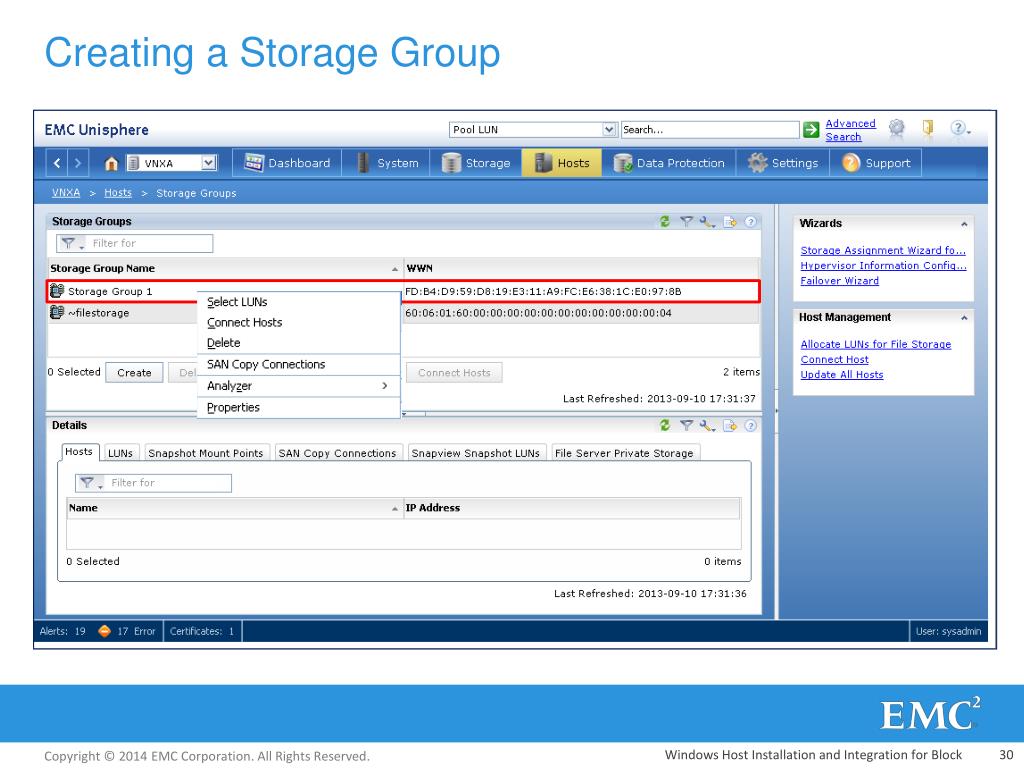Refresh the Details panel

[665, 426]
